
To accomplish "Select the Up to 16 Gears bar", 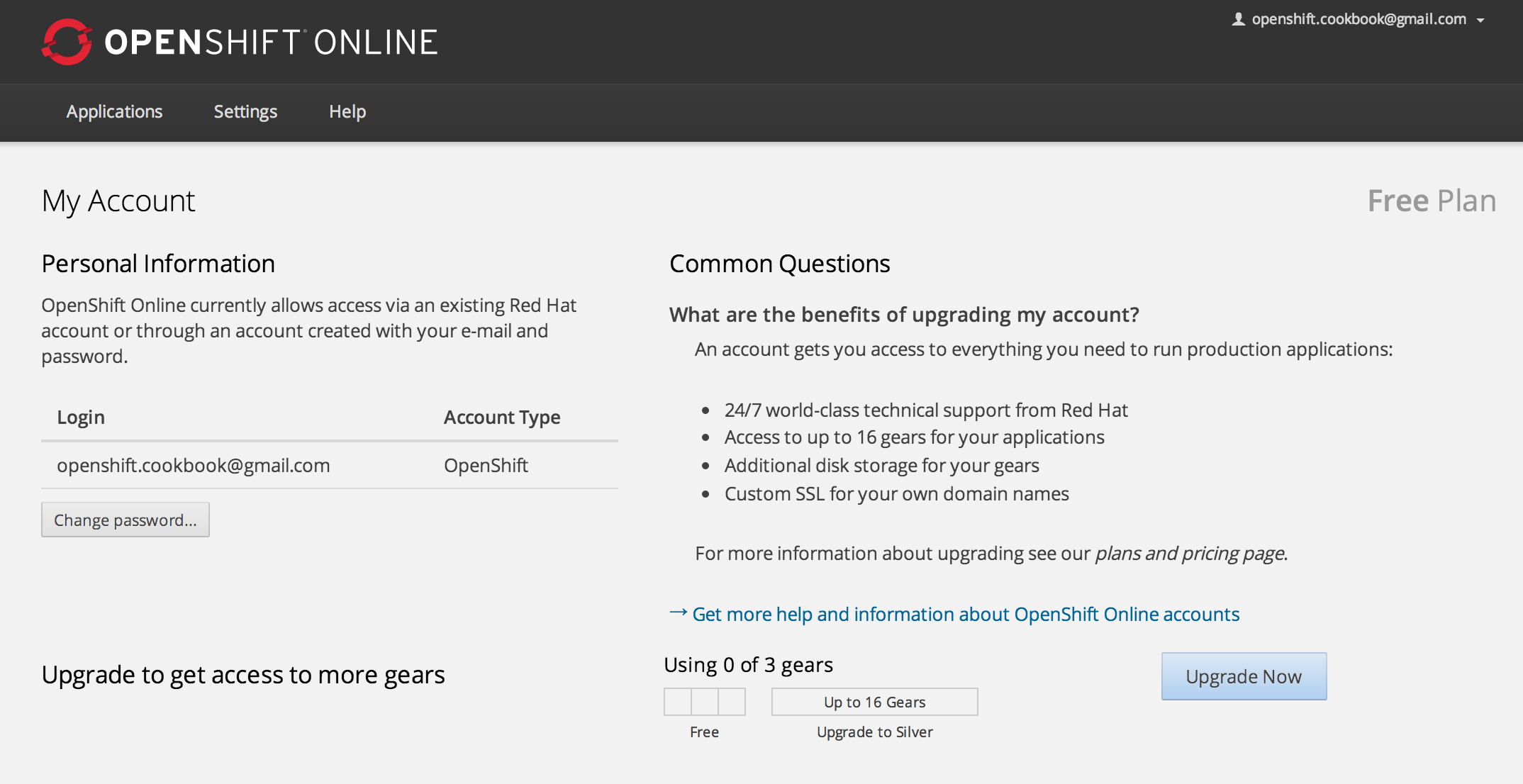I will tap(874, 702).
